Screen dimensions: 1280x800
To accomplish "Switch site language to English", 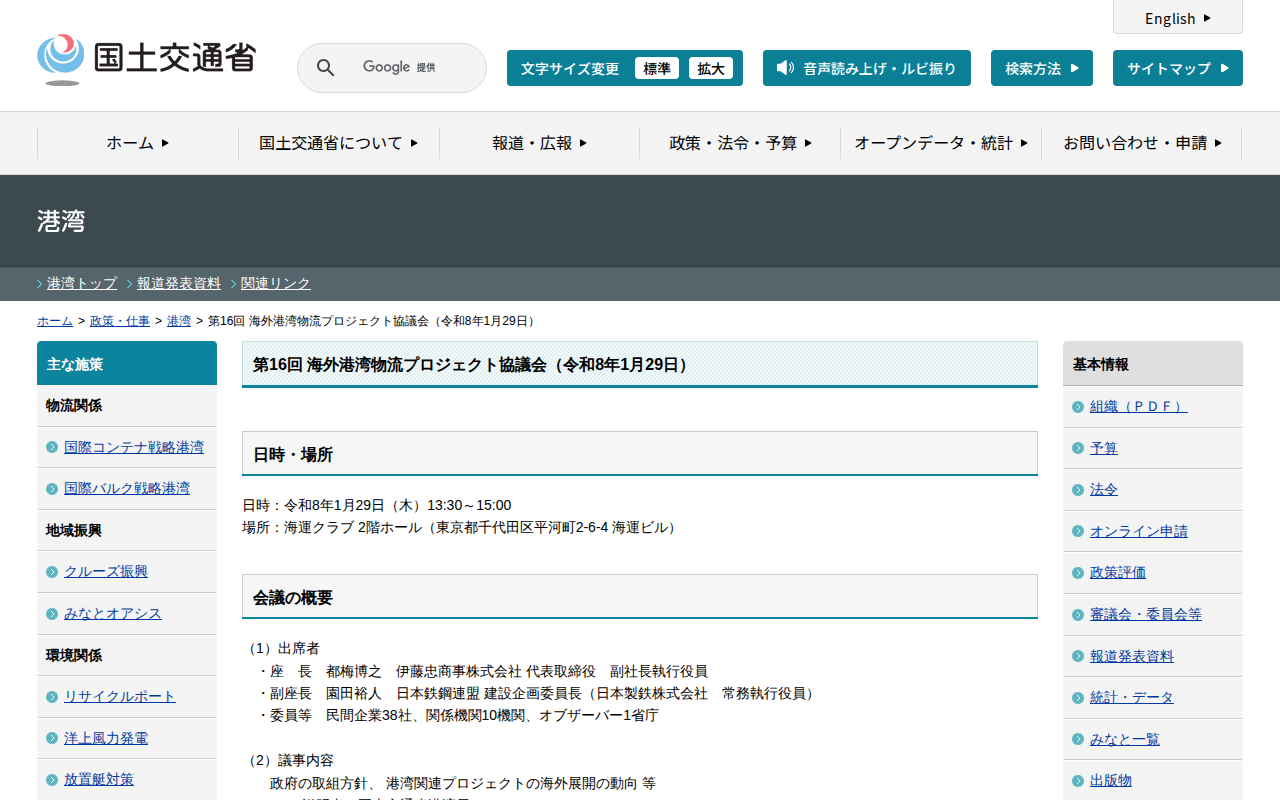I will [x=1177, y=18].
